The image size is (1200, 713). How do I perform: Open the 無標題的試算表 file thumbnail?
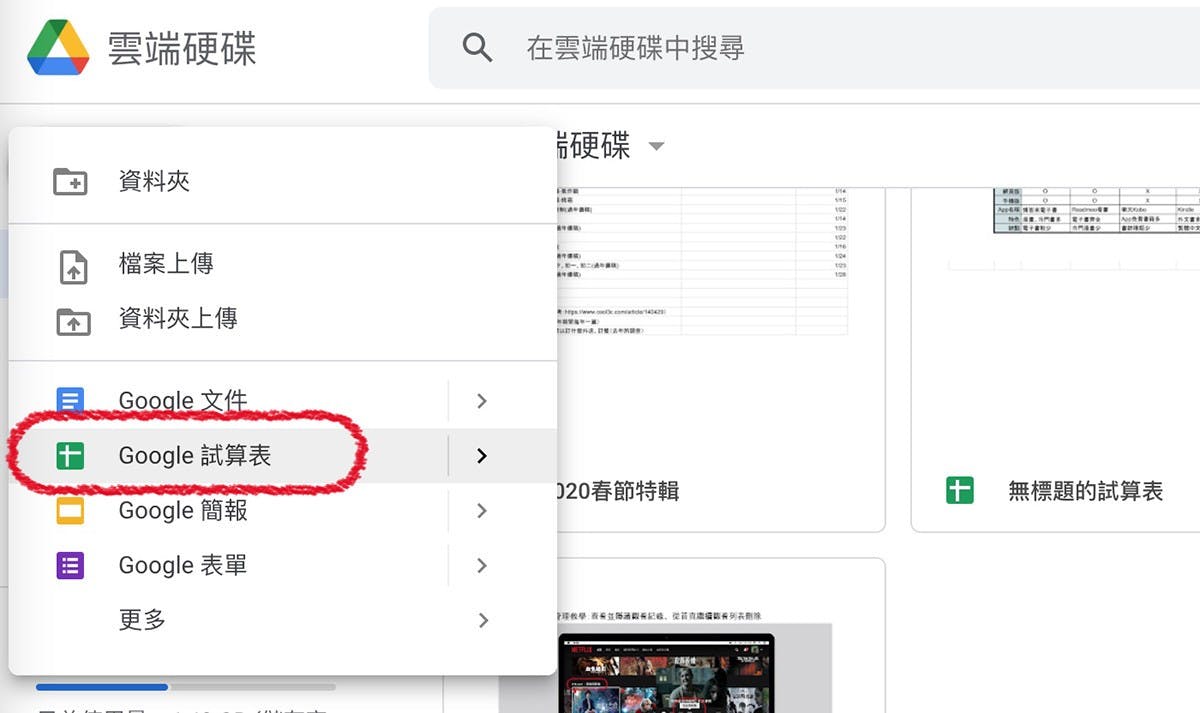(x=1056, y=318)
